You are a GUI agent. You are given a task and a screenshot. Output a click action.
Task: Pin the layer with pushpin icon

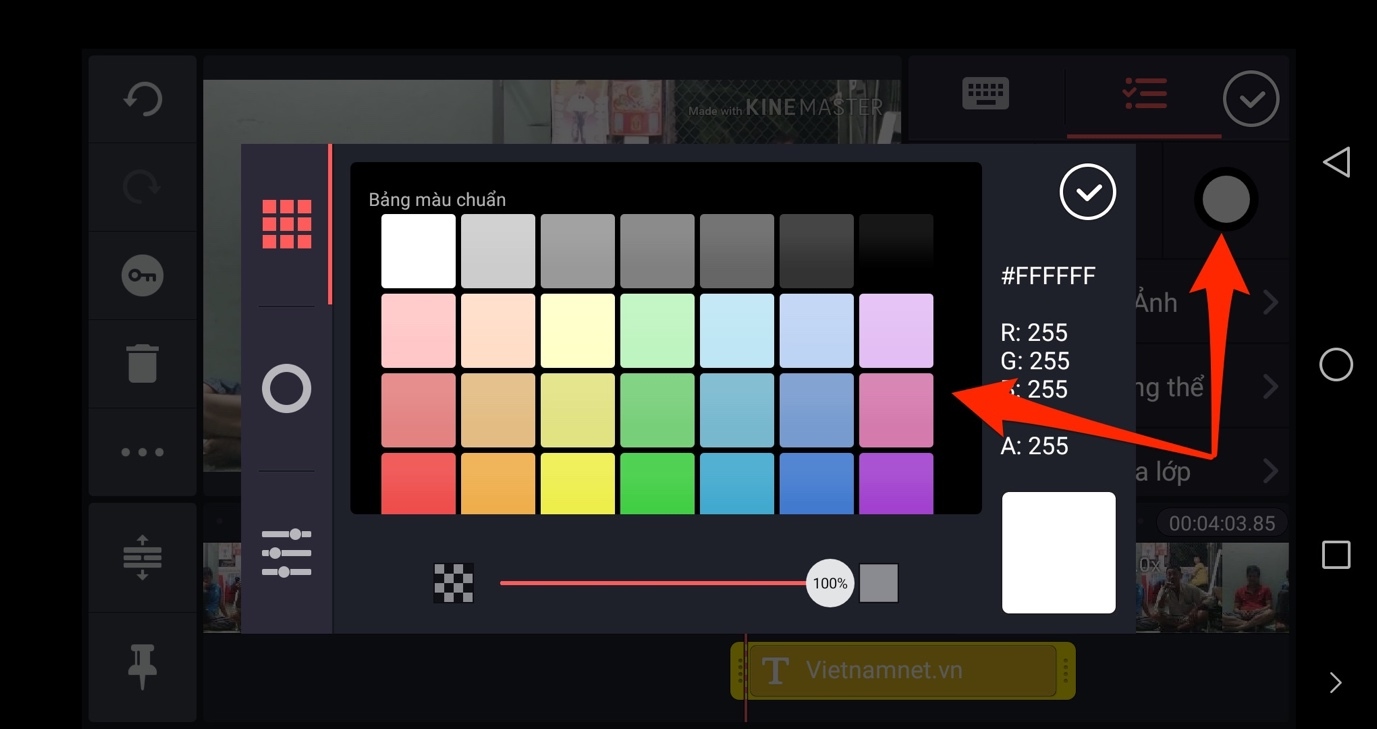tap(142, 666)
